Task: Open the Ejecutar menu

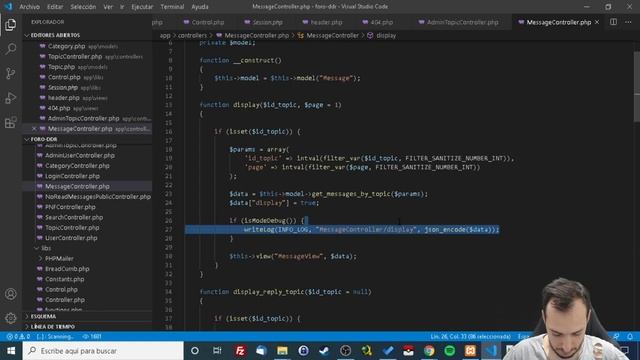Action: click(x=142, y=7)
